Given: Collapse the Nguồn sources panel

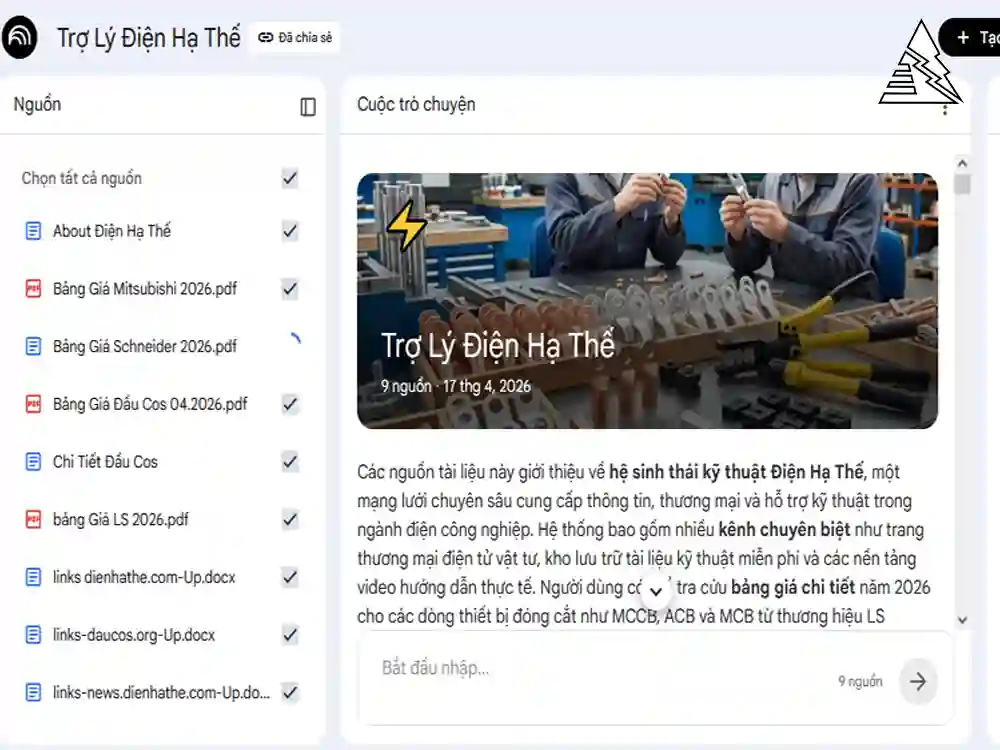Looking at the screenshot, I should point(308,107).
